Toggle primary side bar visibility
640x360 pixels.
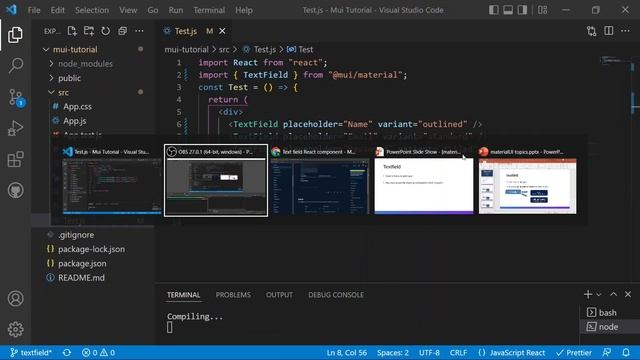(493, 10)
